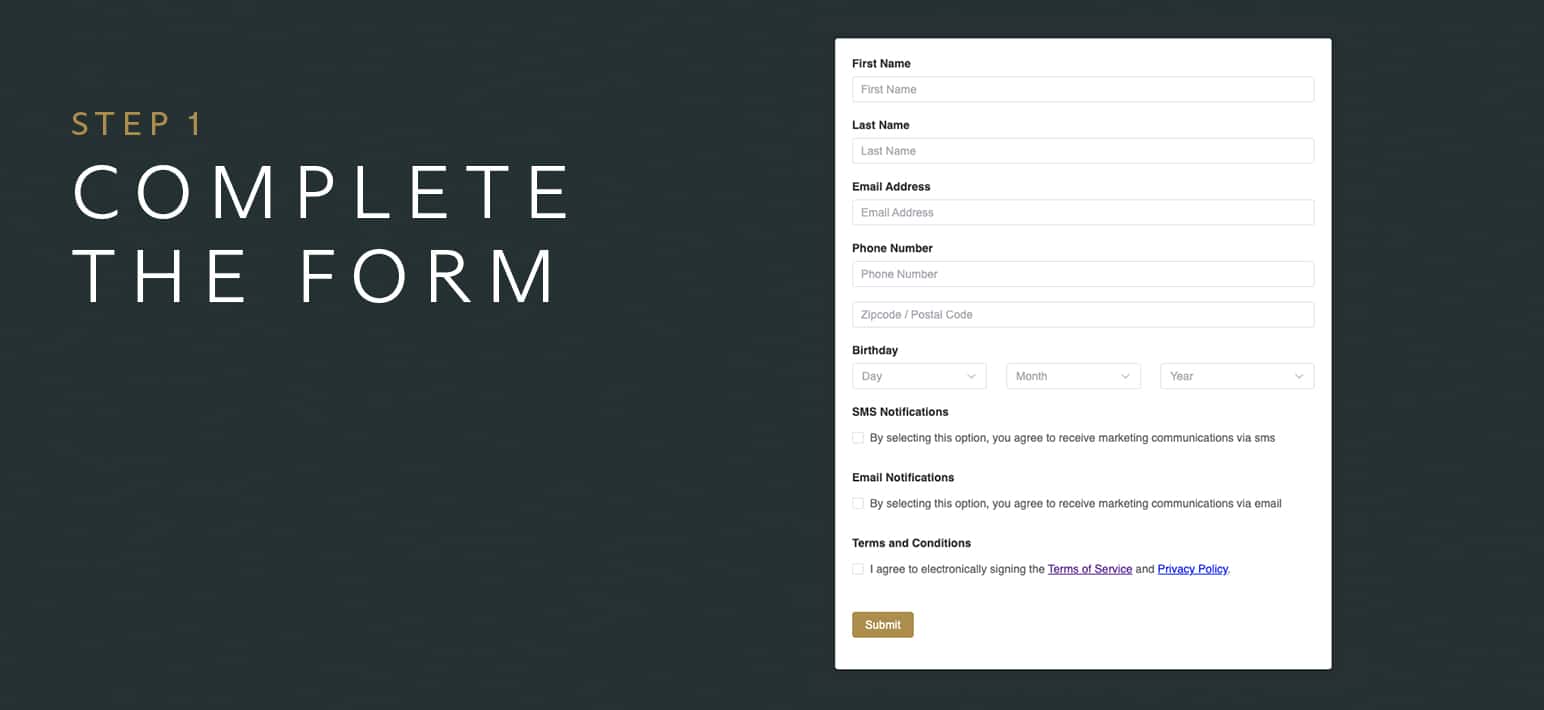Open the Day birthday dropdown
This screenshot has height=710, width=1544.
click(919, 376)
